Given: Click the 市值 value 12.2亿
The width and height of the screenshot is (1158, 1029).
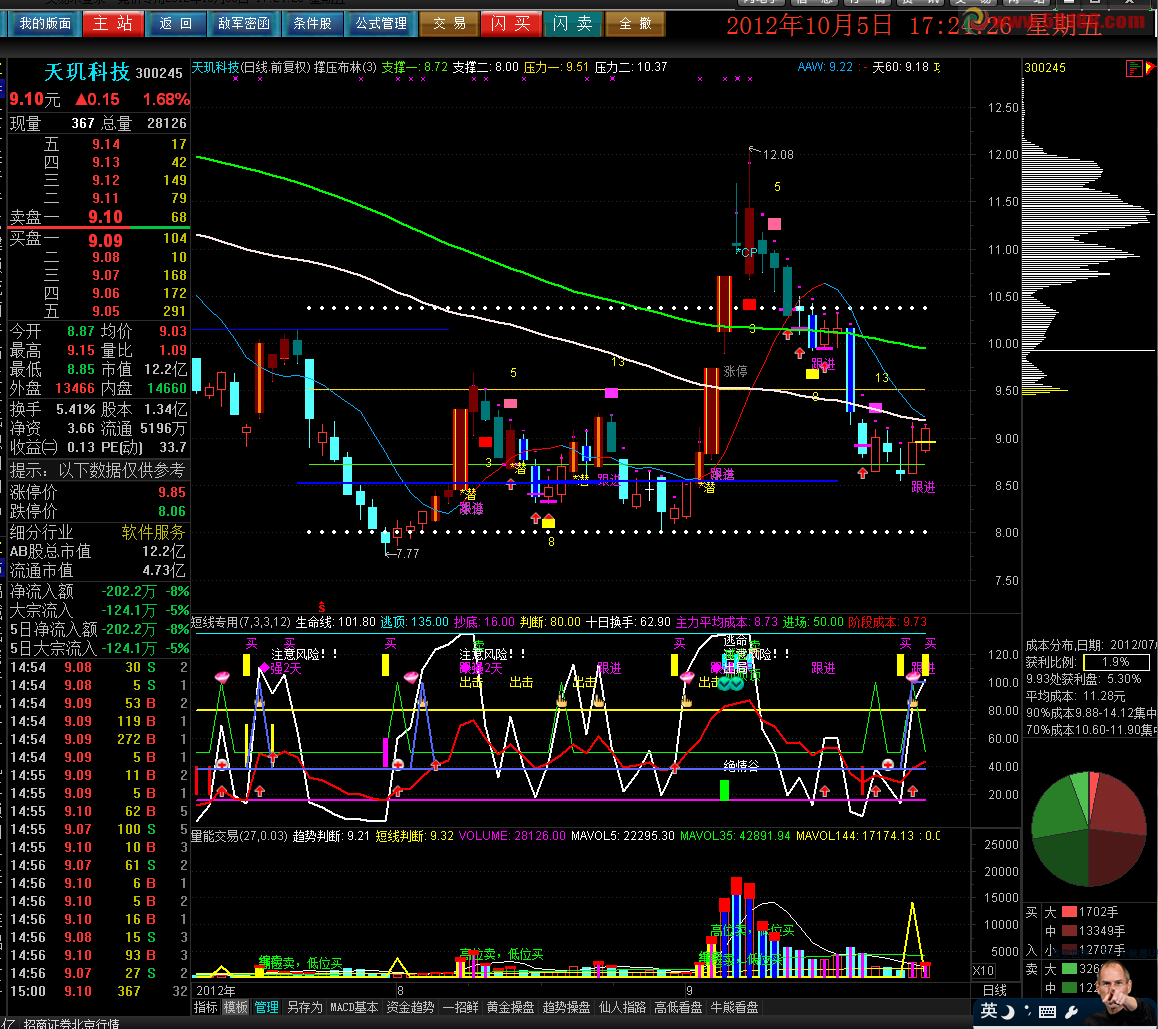Looking at the screenshot, I should tap(165, 369).
